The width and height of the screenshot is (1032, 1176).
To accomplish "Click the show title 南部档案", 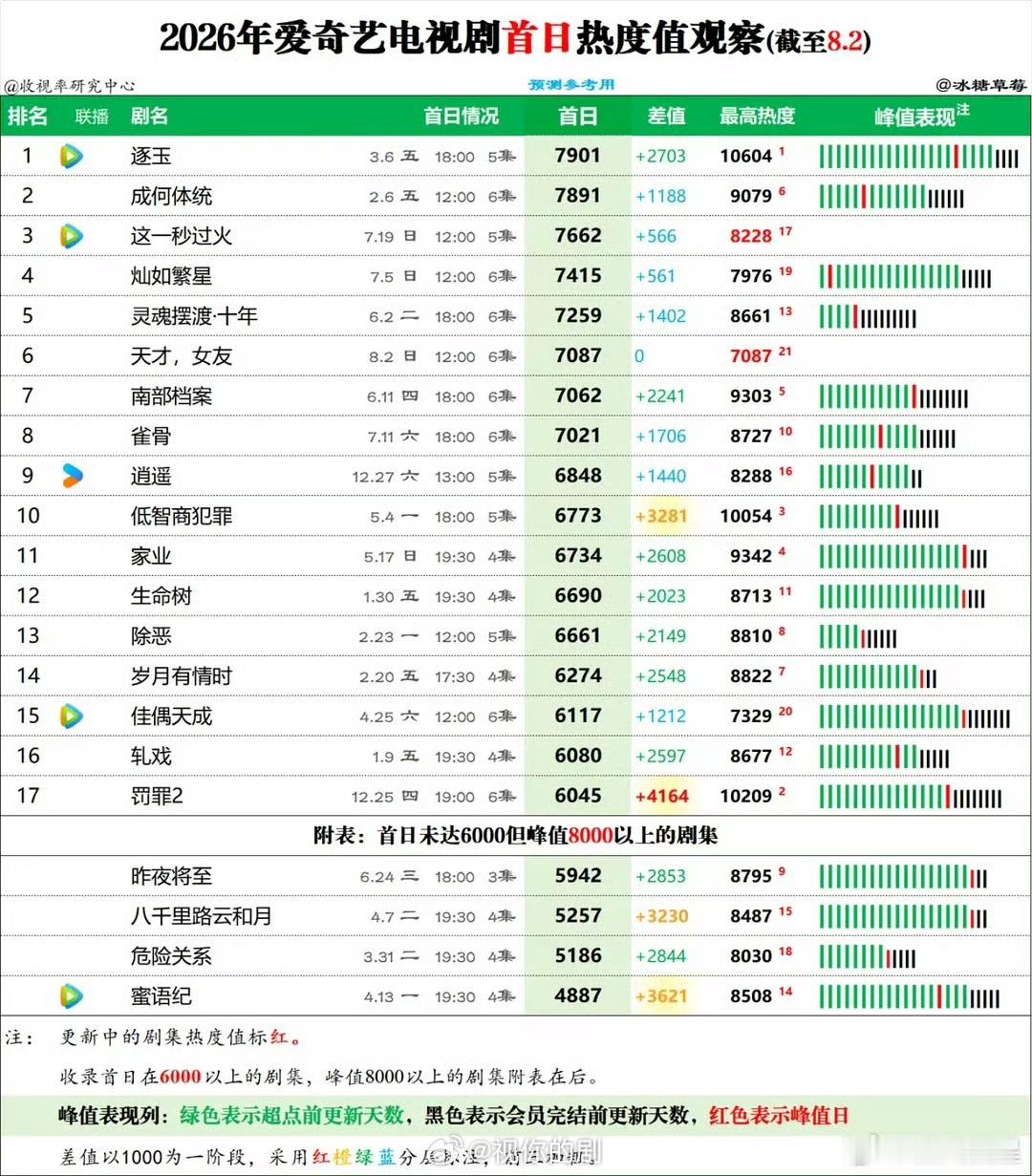I will click(171, 396).
